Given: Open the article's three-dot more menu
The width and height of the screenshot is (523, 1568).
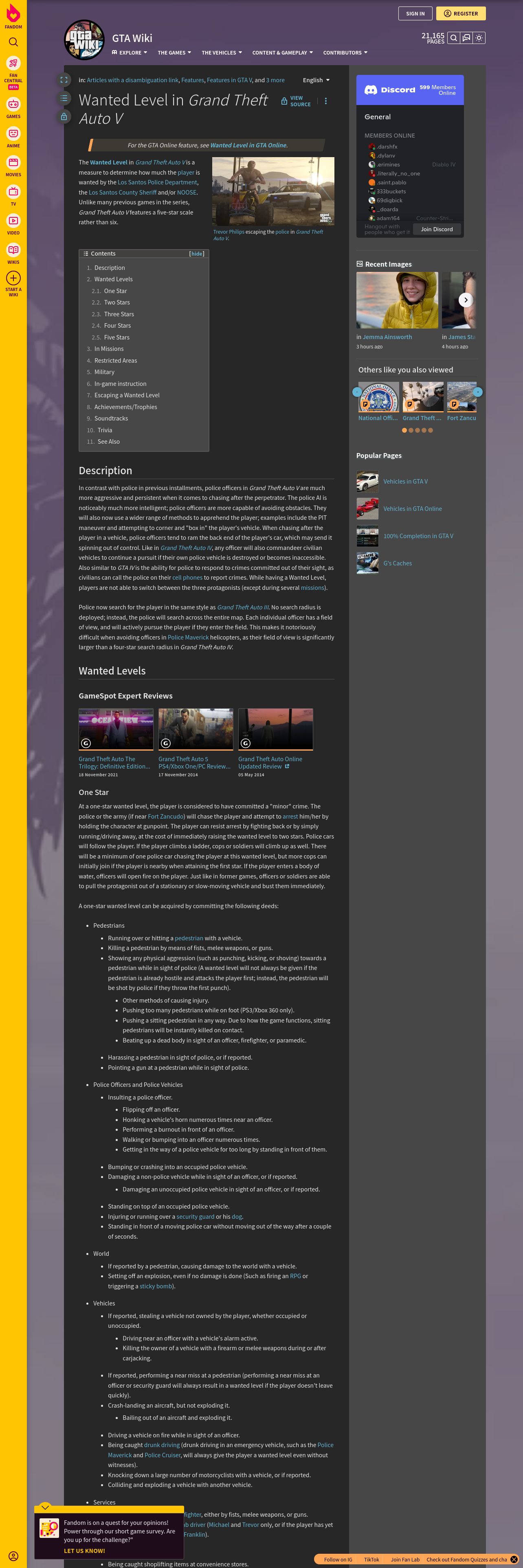Looking at the screenshot, I should point(326,101).
